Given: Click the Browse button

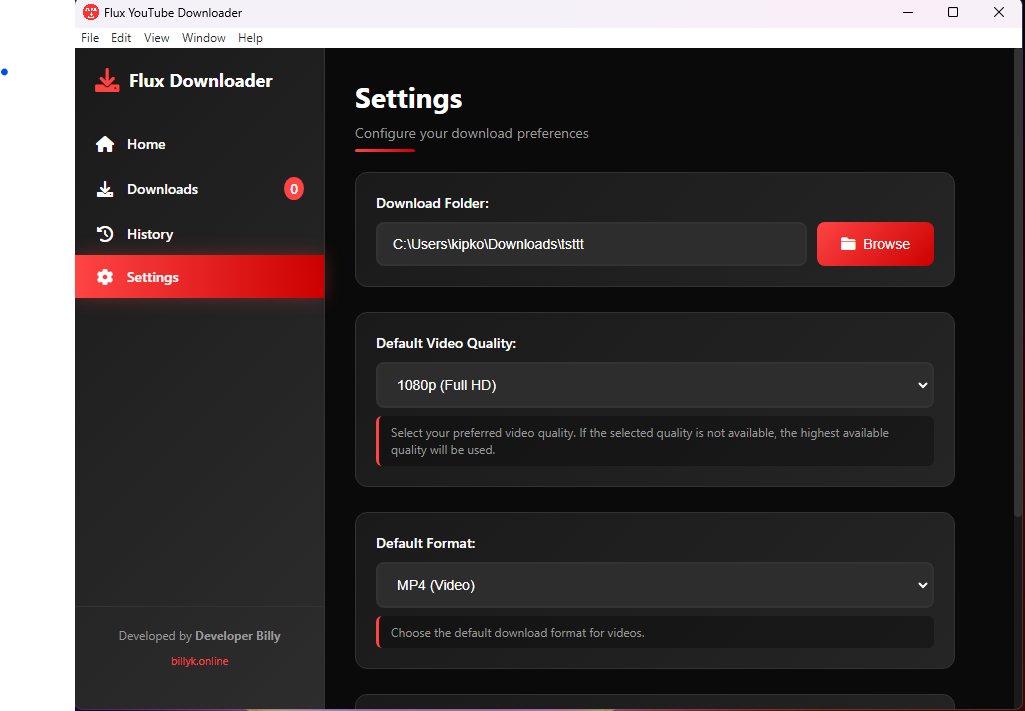Looking at the screenshot, I should tap(875, 244).
